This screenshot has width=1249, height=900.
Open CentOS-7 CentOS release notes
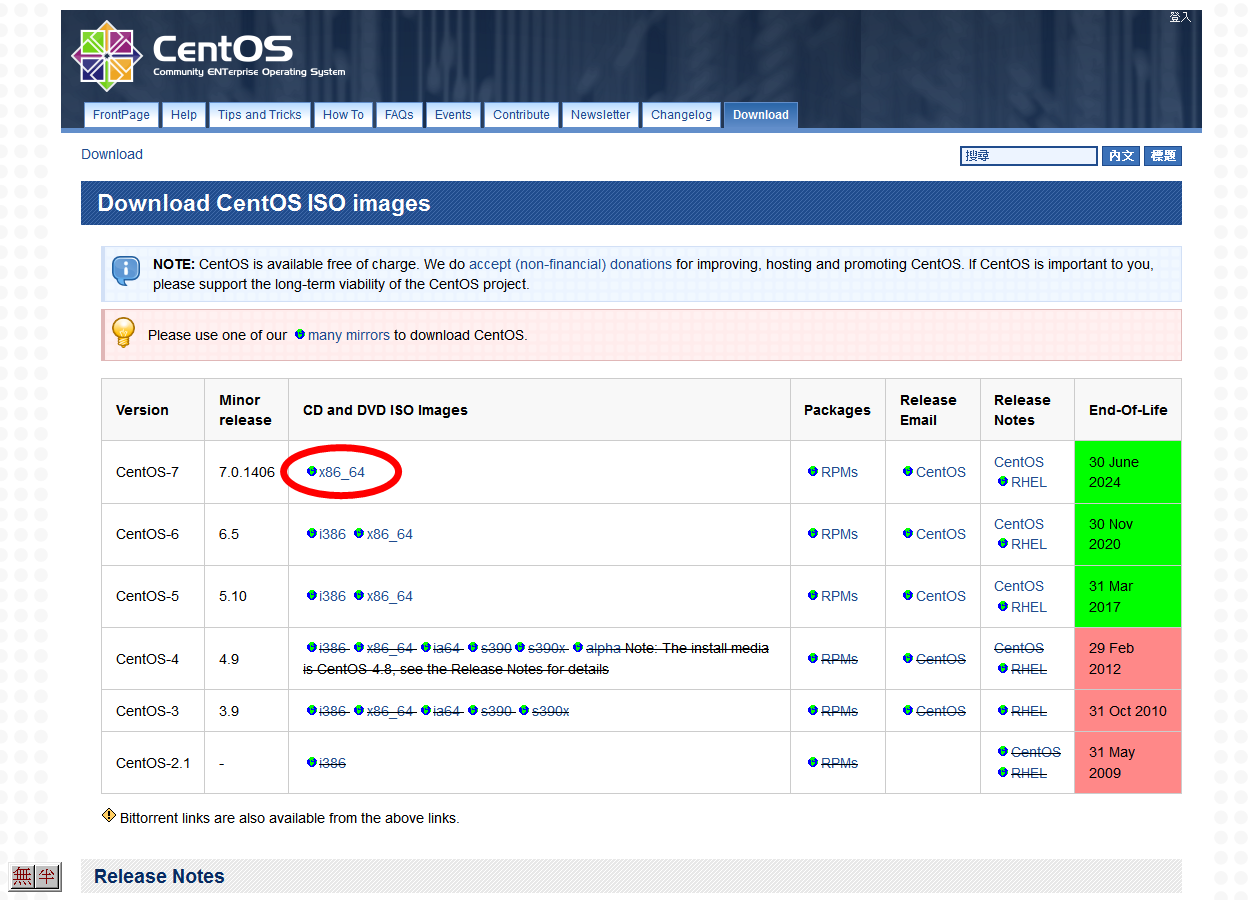click(x=1019, y=462)
